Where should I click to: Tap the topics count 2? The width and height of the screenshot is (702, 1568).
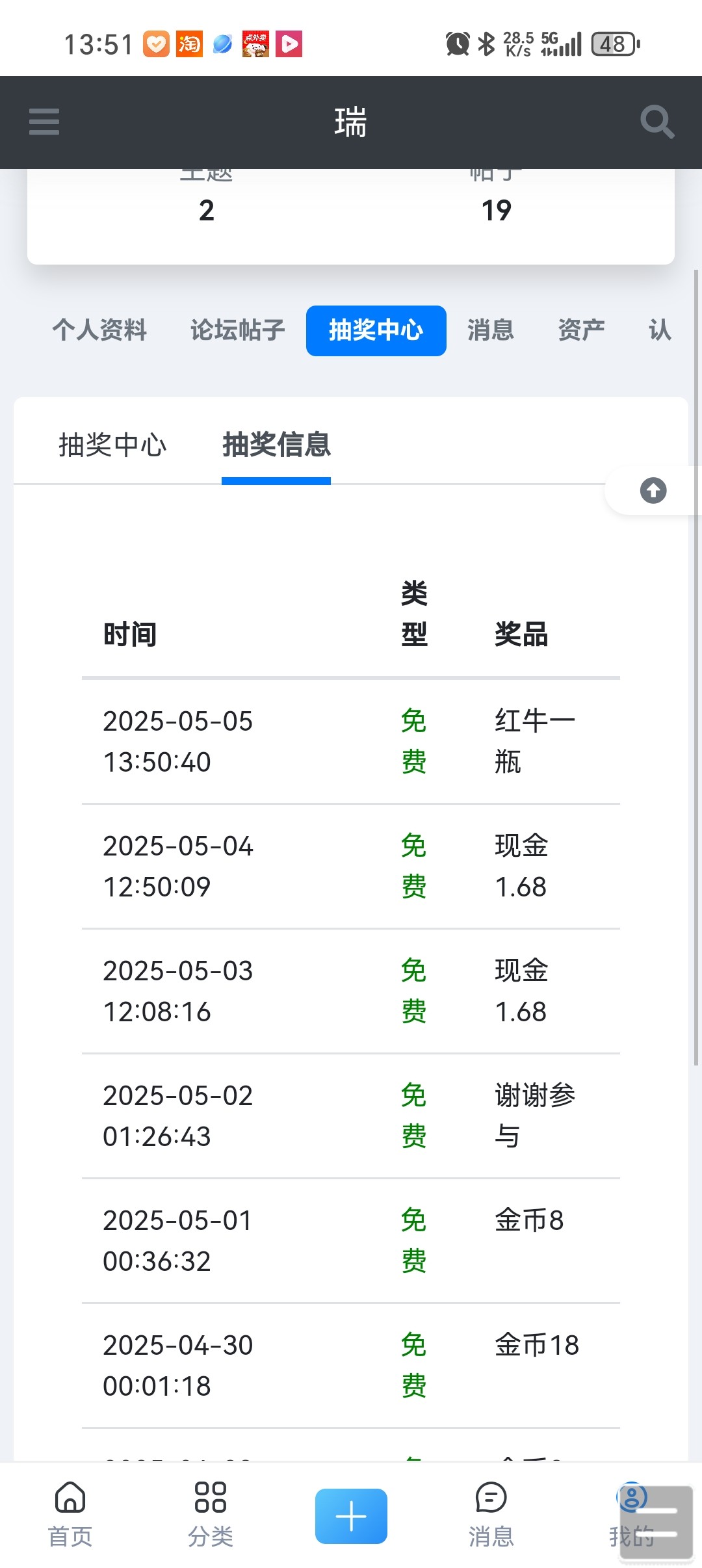tap(206, 210)
